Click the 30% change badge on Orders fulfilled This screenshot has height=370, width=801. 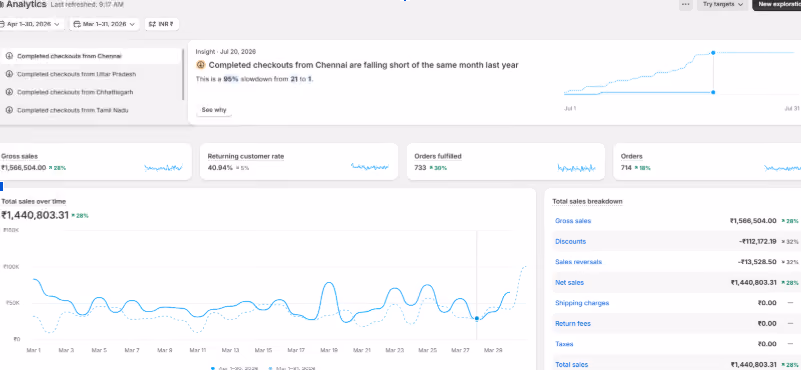[x=437, y=168]
